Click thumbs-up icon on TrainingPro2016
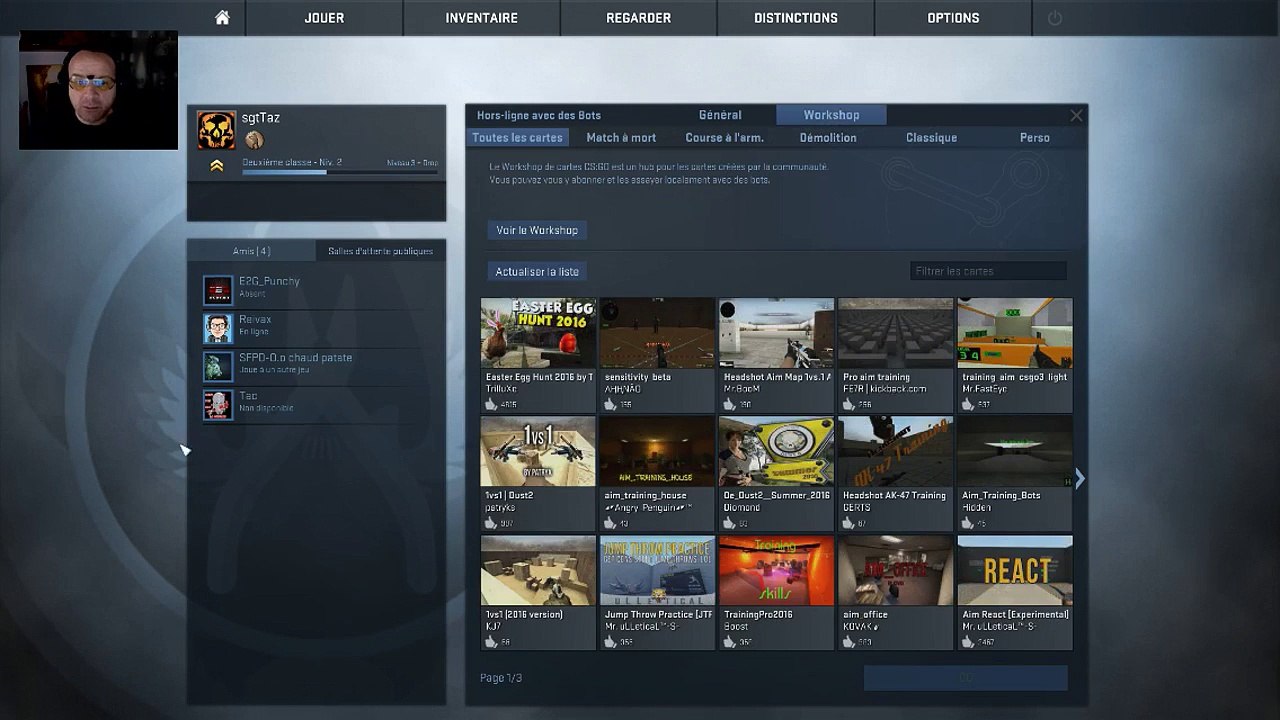Image resolution: width=1280 pixels, height=720 pixels. point(729,642)
